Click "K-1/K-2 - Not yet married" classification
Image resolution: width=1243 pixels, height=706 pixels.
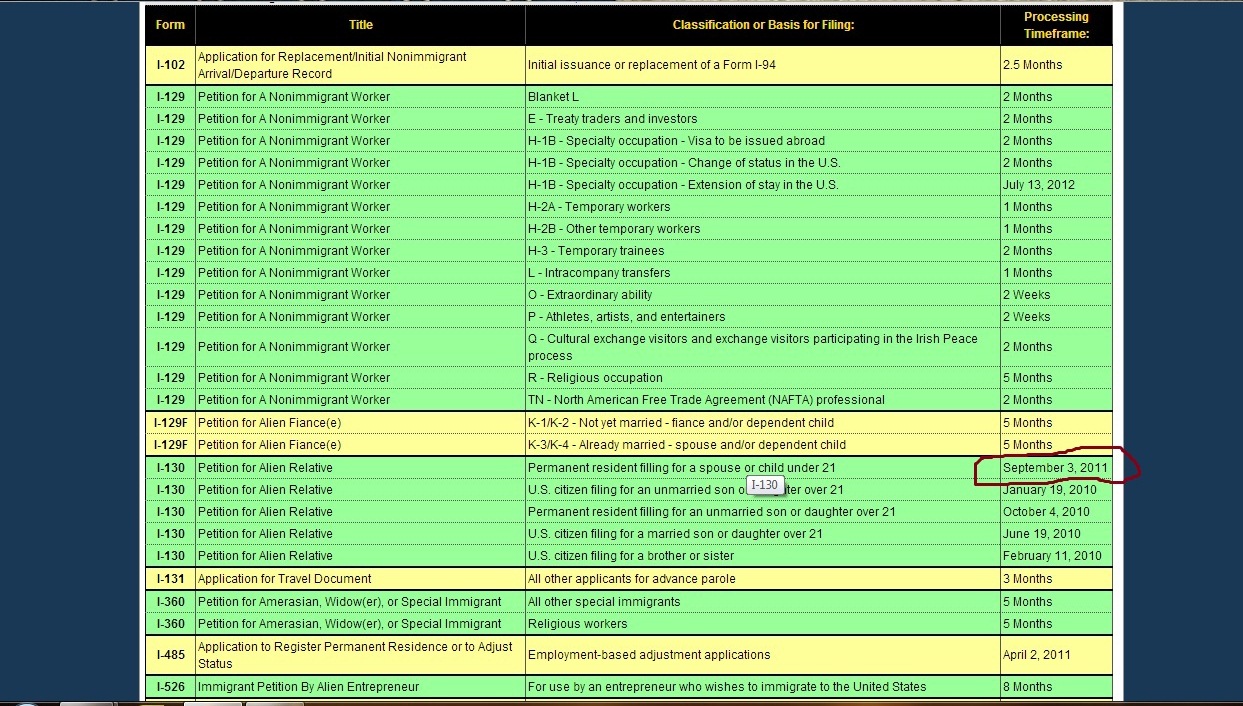679,423
